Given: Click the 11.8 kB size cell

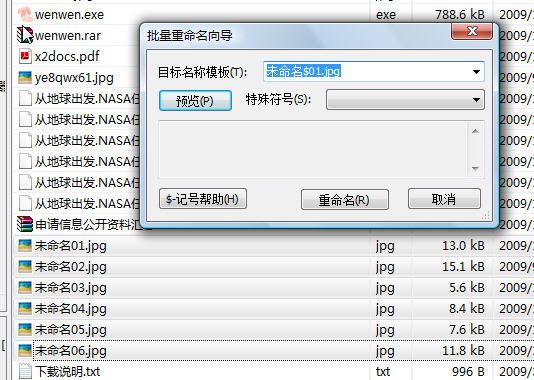Looking at the screenshot, I should tap(463, 351).
